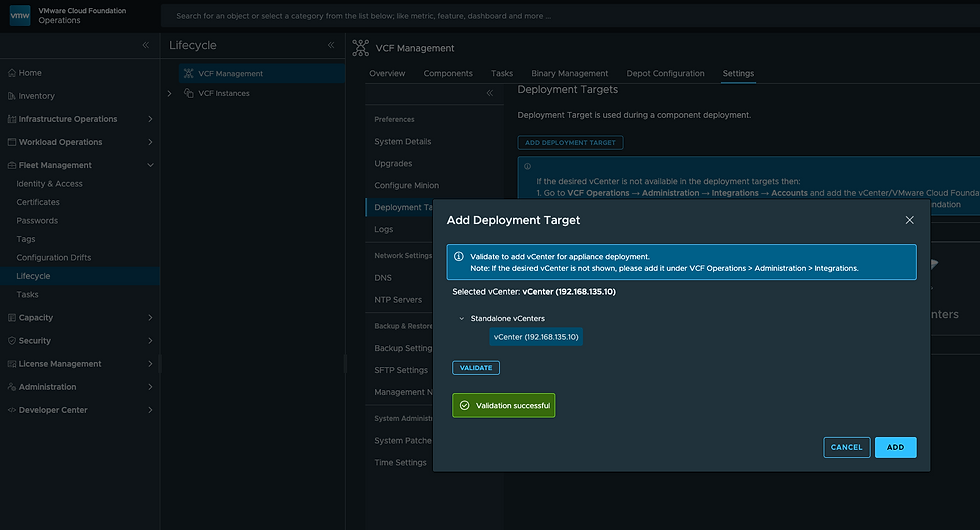Image resolution: width=980 pixels, height=530 pixels.
Task: Select the Settings tab
Action: point(738,74)
